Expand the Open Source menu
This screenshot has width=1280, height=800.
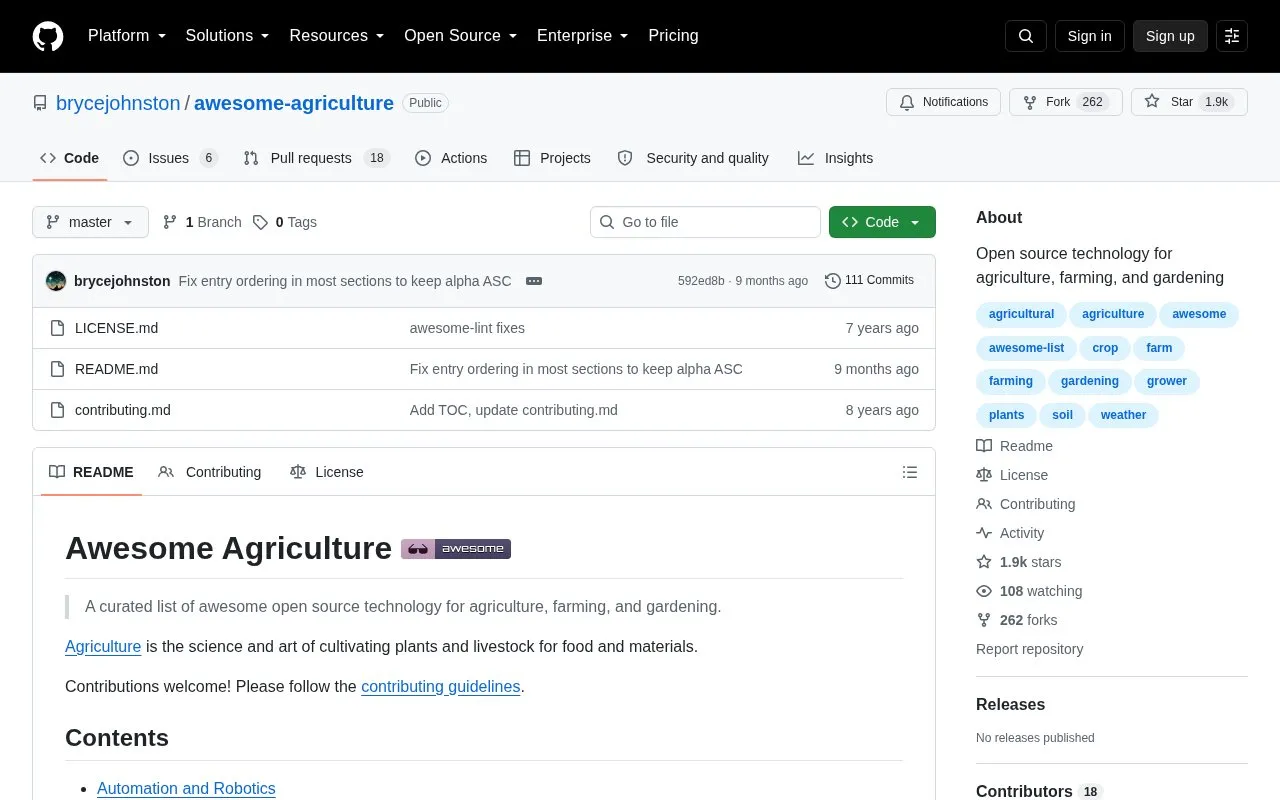(x=461, y=36)
